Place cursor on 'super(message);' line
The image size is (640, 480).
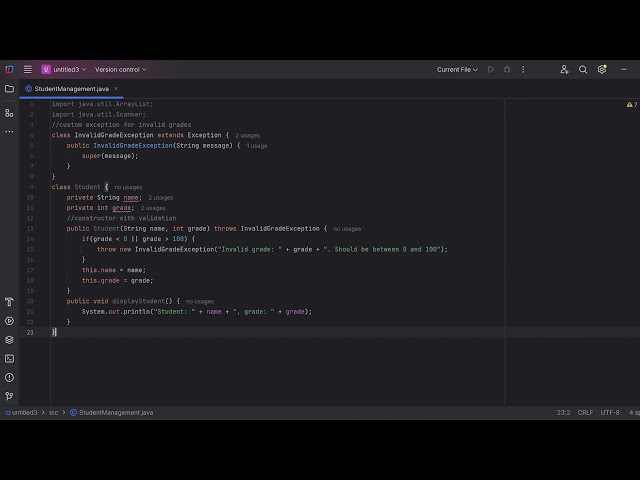[110, 156]
